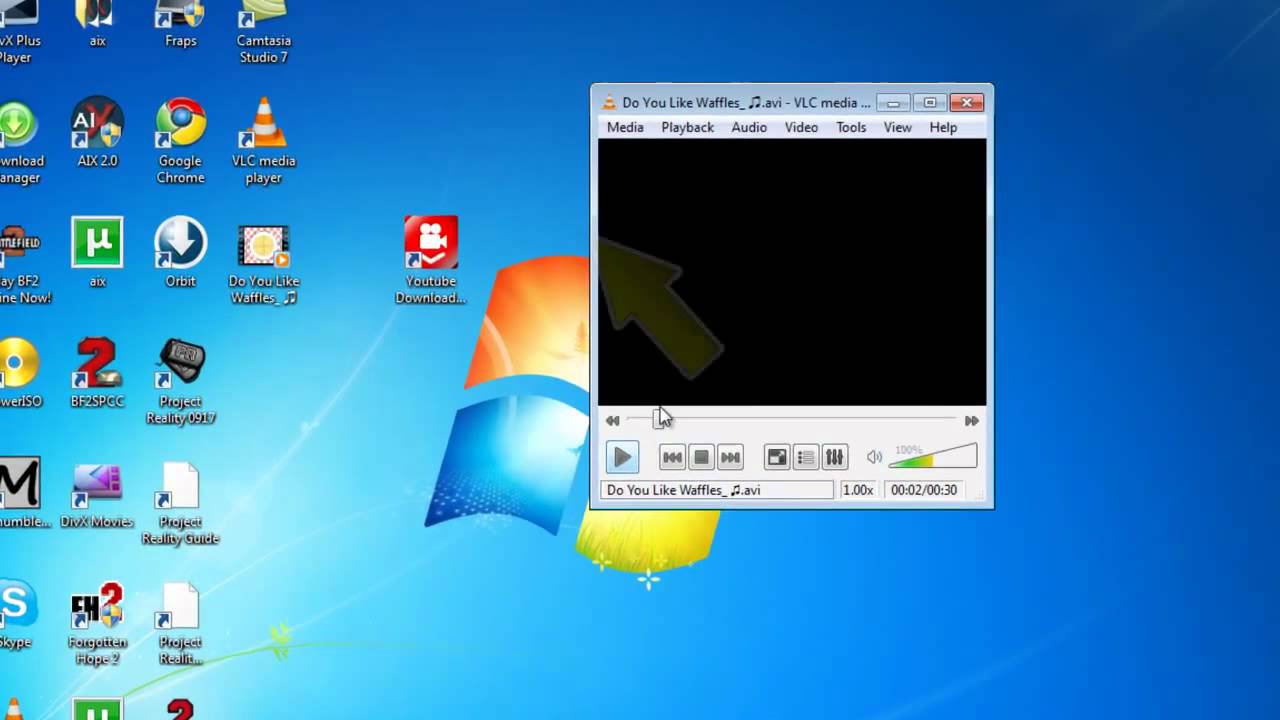Select the Google Chrome desktop icon
The image size is (1280, 720).
pyautogui.click(x=181, y=141)
